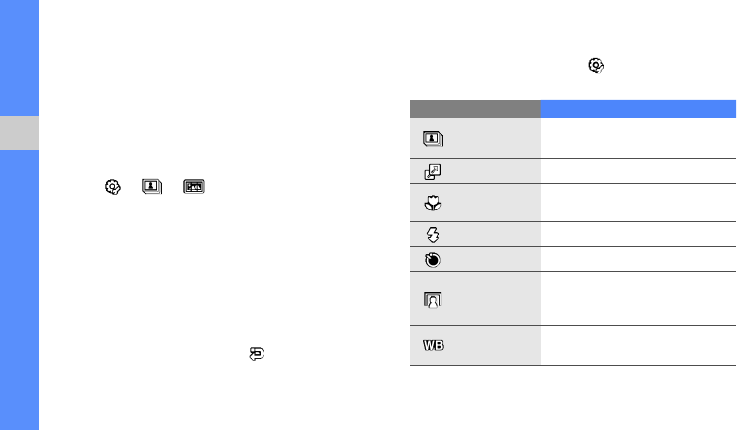
Task: Click the settings gear icon above the table
Action: coord(596,66)
